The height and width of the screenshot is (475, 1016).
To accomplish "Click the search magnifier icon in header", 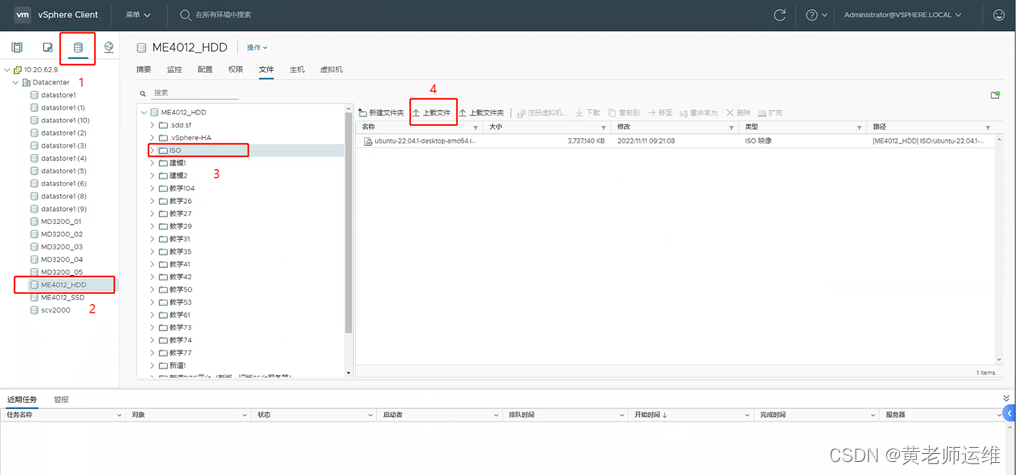I will pos(185,14).
